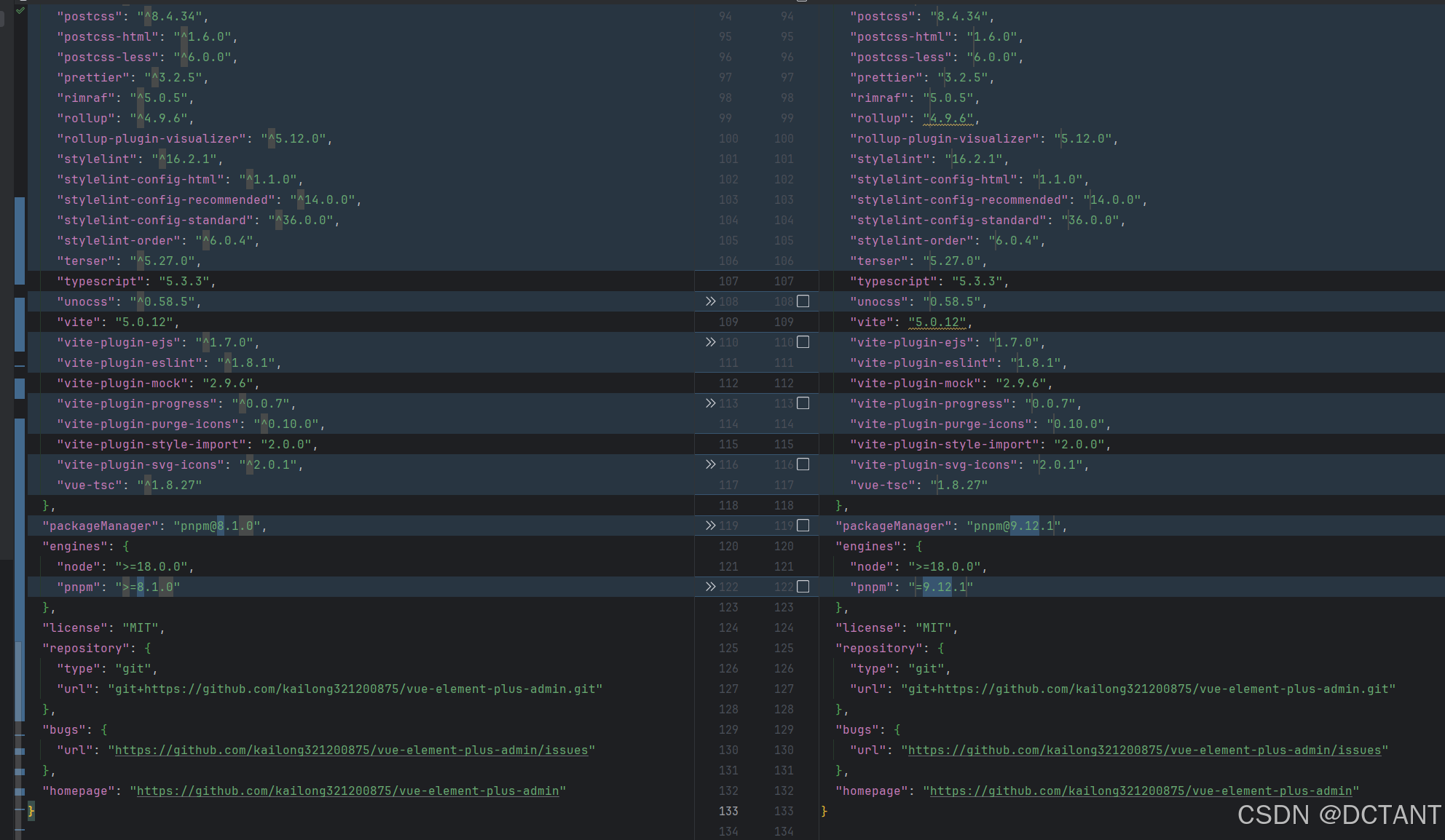This screenshot has height=840, width=1445.
Task: Open homepage link in the left pane
Action: [347, 791]
